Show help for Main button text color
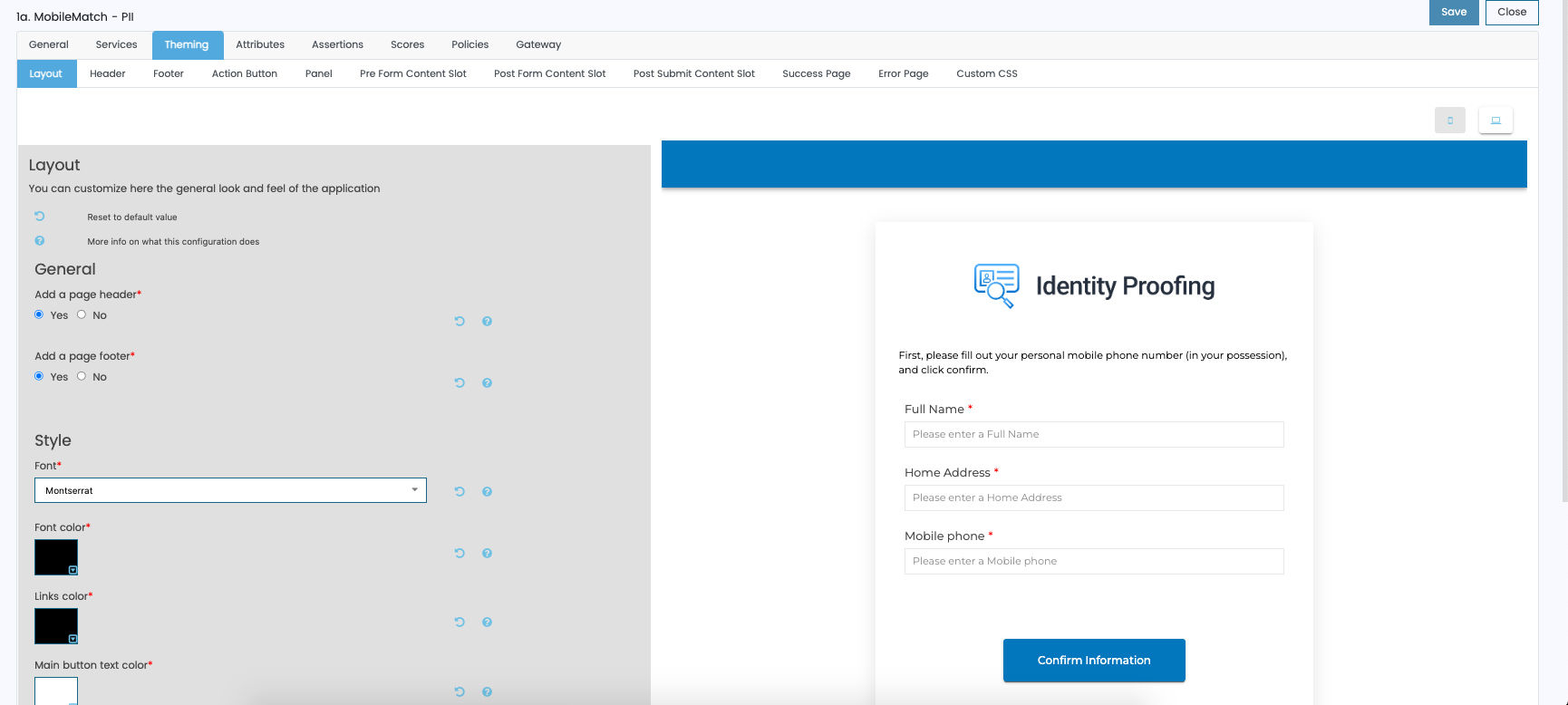The height and width of the screenshot is (705, 1568). pyautogui.click(x=487, y=692)
